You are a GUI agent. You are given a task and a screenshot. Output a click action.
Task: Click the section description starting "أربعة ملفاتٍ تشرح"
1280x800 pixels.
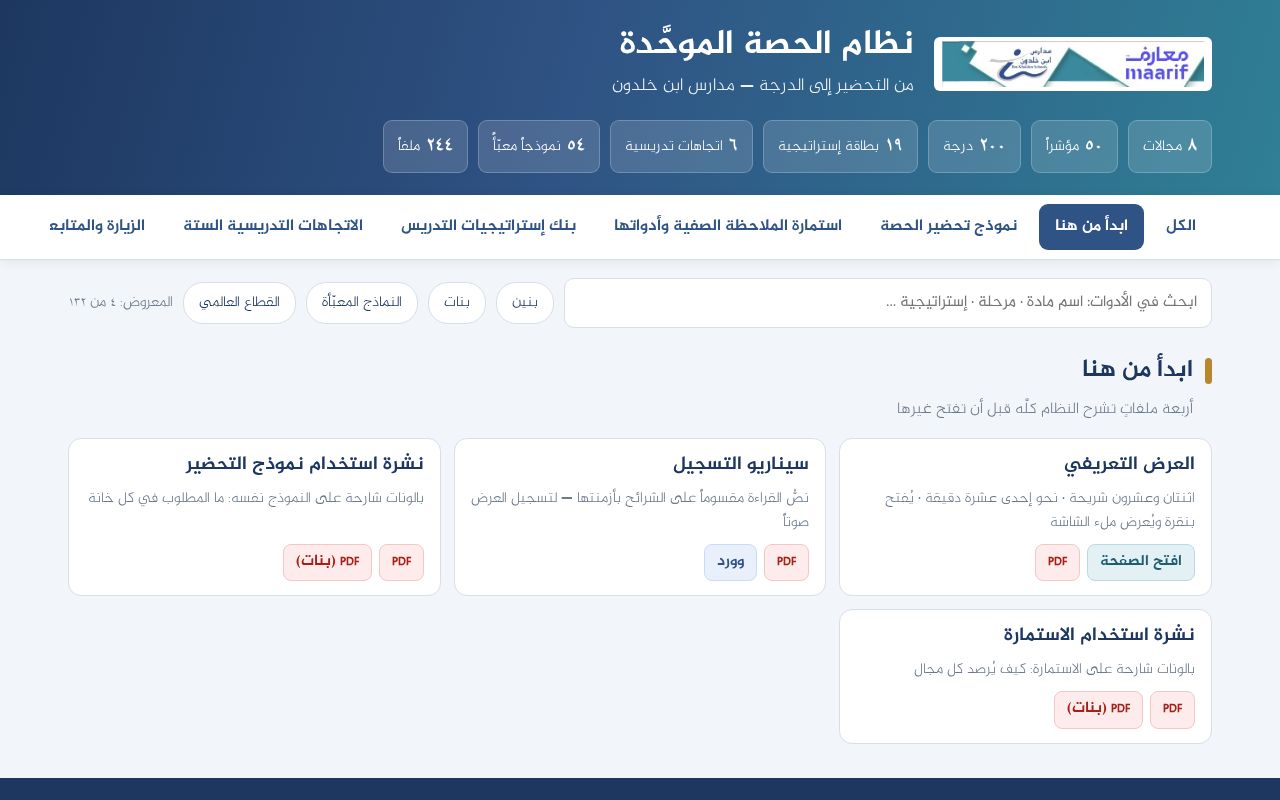[1045, 409]
